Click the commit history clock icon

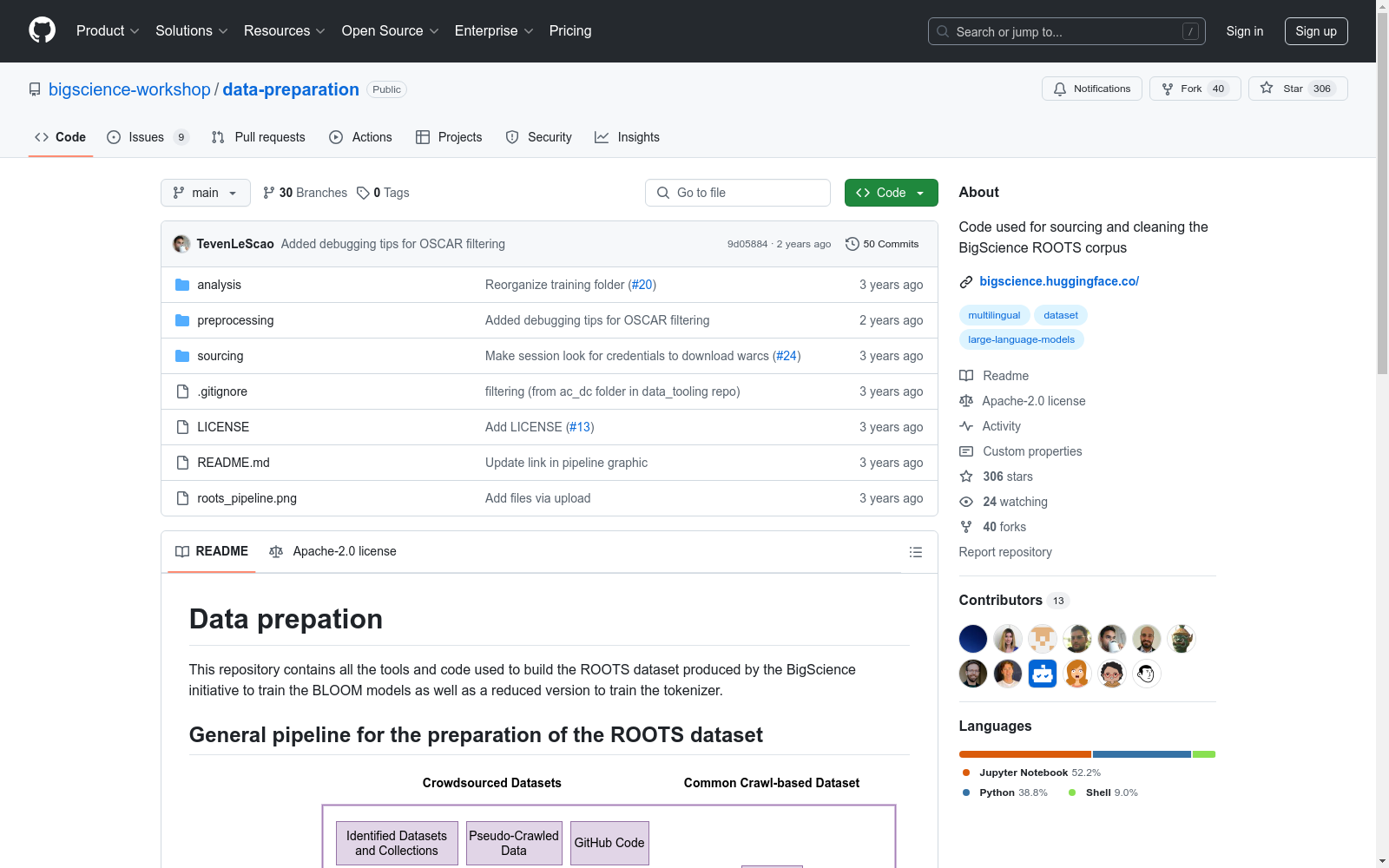click(x=852, y=244)
